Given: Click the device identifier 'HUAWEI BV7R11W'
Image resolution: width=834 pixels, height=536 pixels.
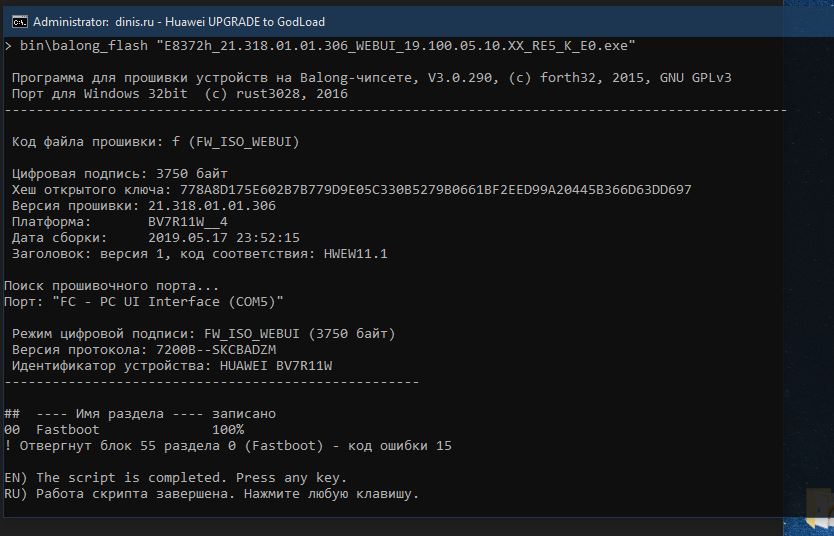Looking at the screenshot, I should pos(276,366).
